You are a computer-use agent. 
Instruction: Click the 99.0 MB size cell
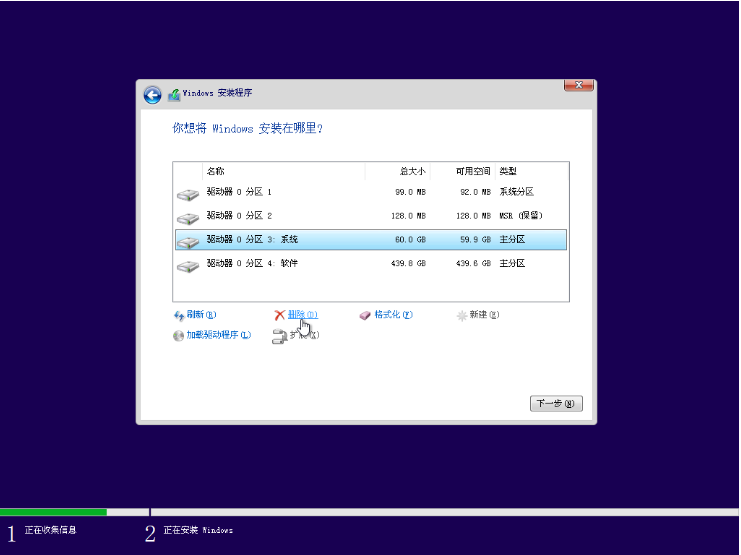(410, 192)
